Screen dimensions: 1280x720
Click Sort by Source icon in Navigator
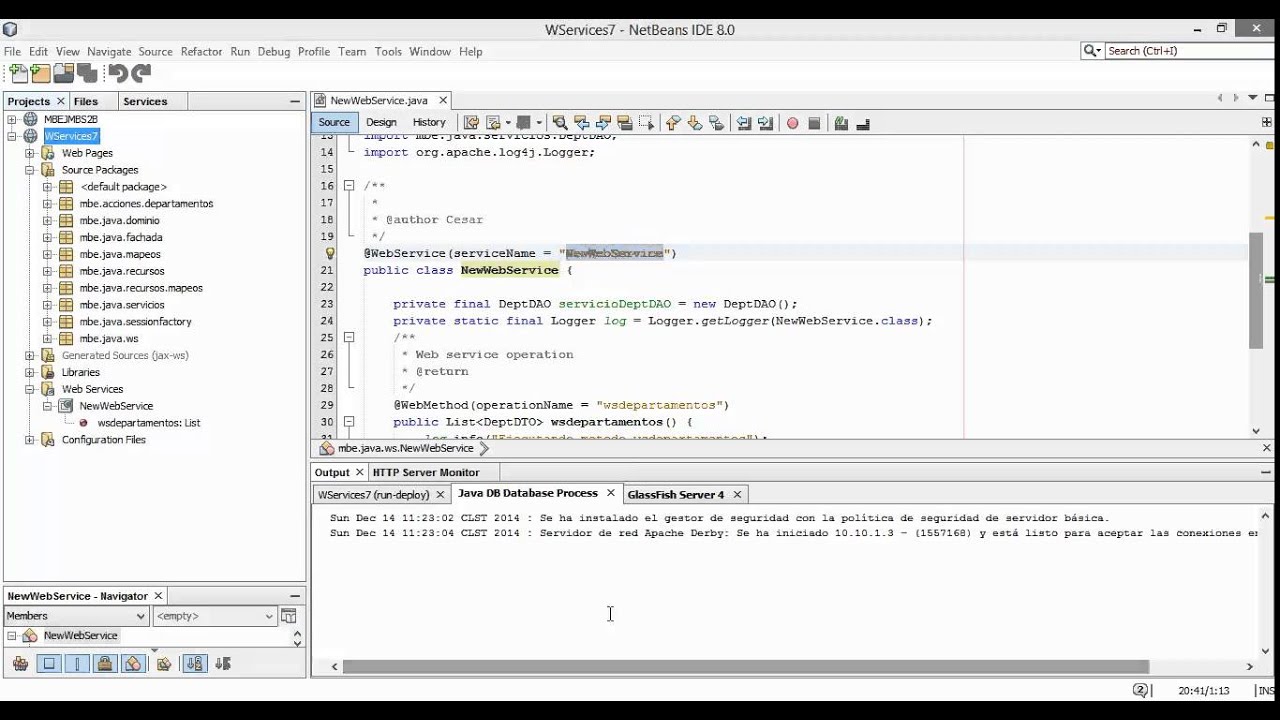tap(222, 663)
